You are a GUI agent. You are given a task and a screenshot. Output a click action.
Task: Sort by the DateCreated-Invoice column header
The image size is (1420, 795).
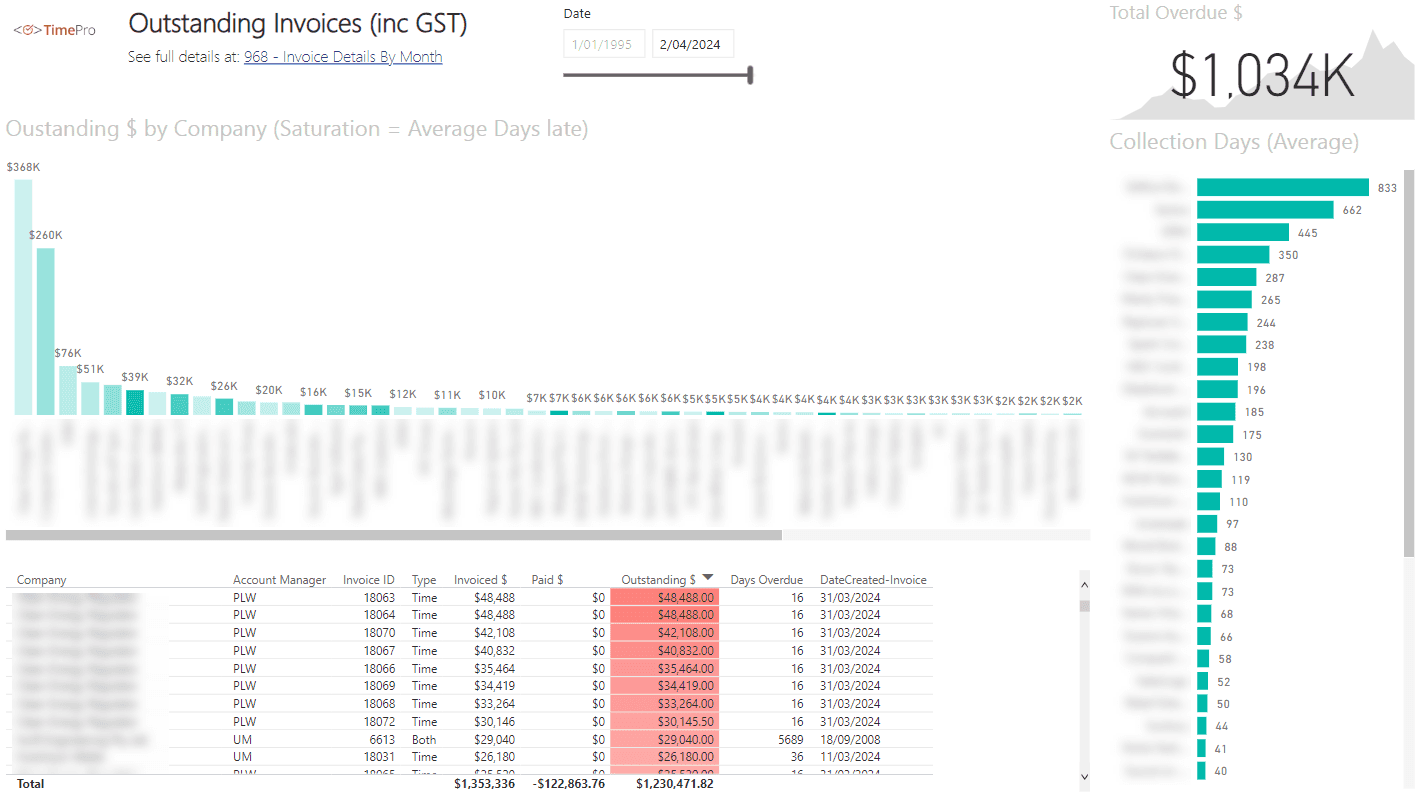tap(873, 580)
